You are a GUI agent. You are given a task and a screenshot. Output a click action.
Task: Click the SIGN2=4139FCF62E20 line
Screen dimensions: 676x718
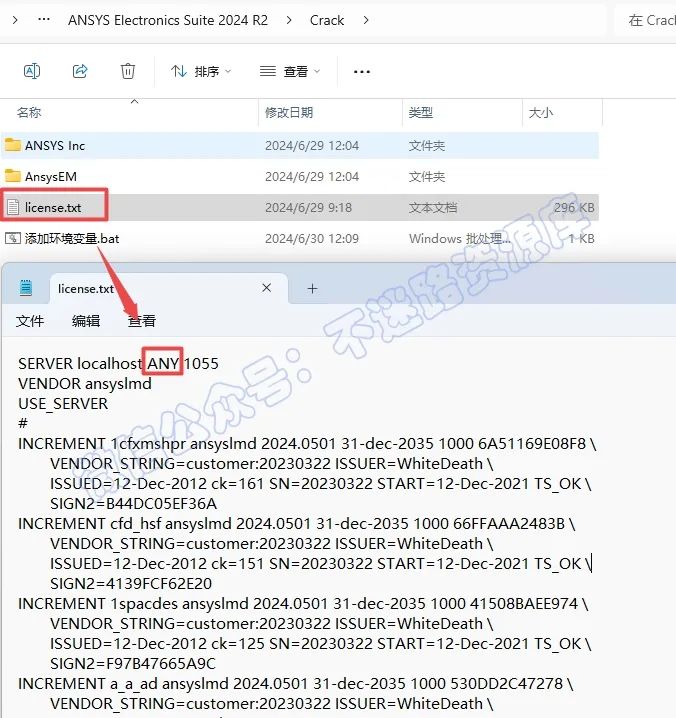[131, 583]
